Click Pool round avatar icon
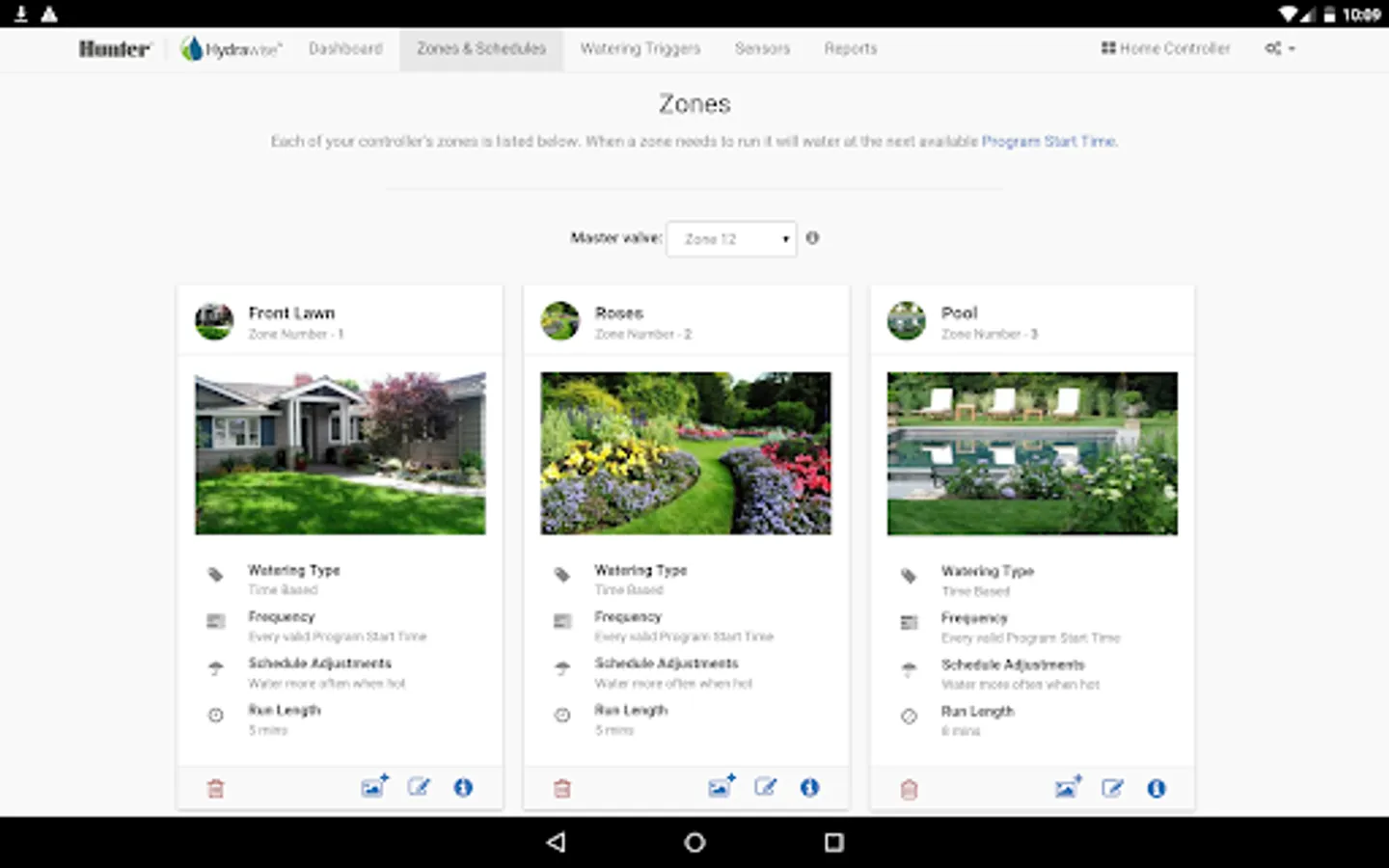This screenshot has height=868, width=1389. 907,321
